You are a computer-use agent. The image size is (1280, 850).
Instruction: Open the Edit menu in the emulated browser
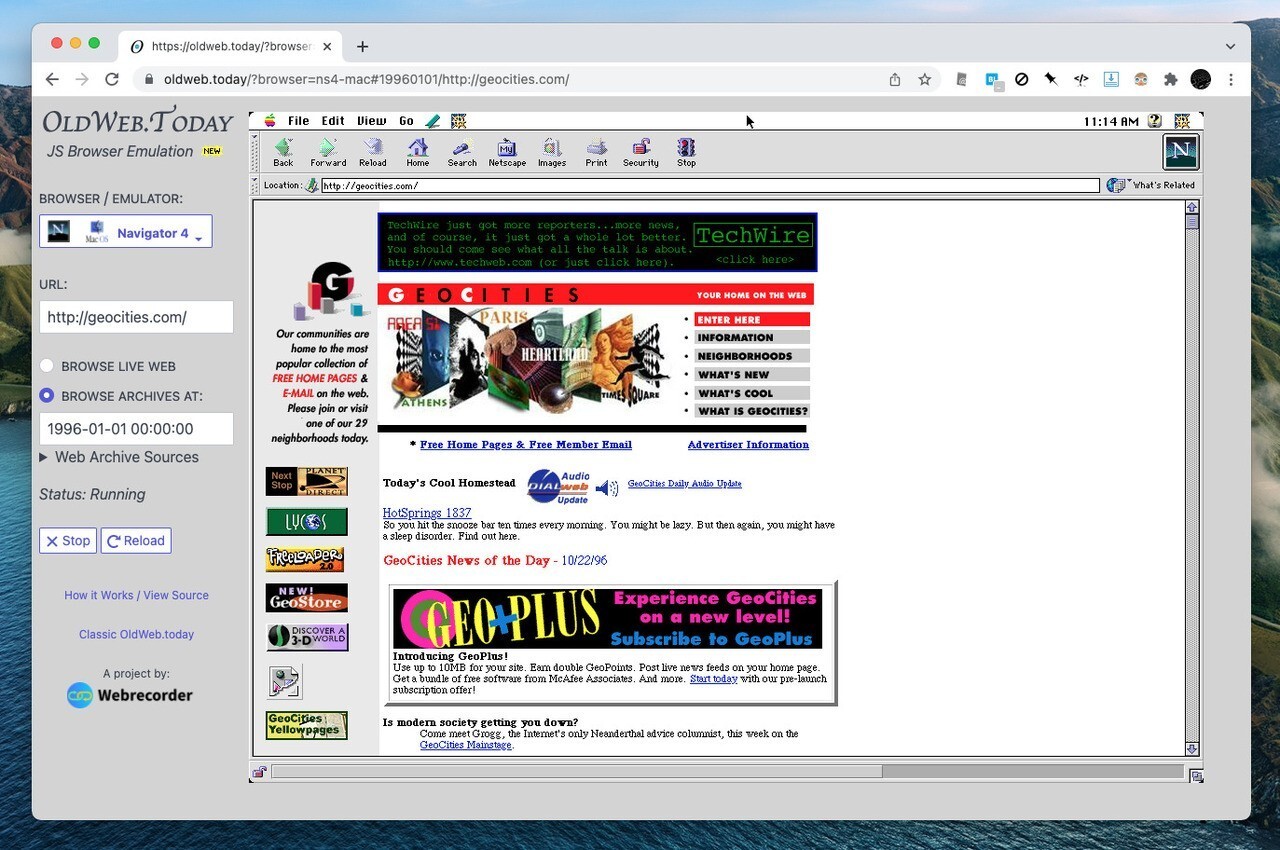coord(332,120)
